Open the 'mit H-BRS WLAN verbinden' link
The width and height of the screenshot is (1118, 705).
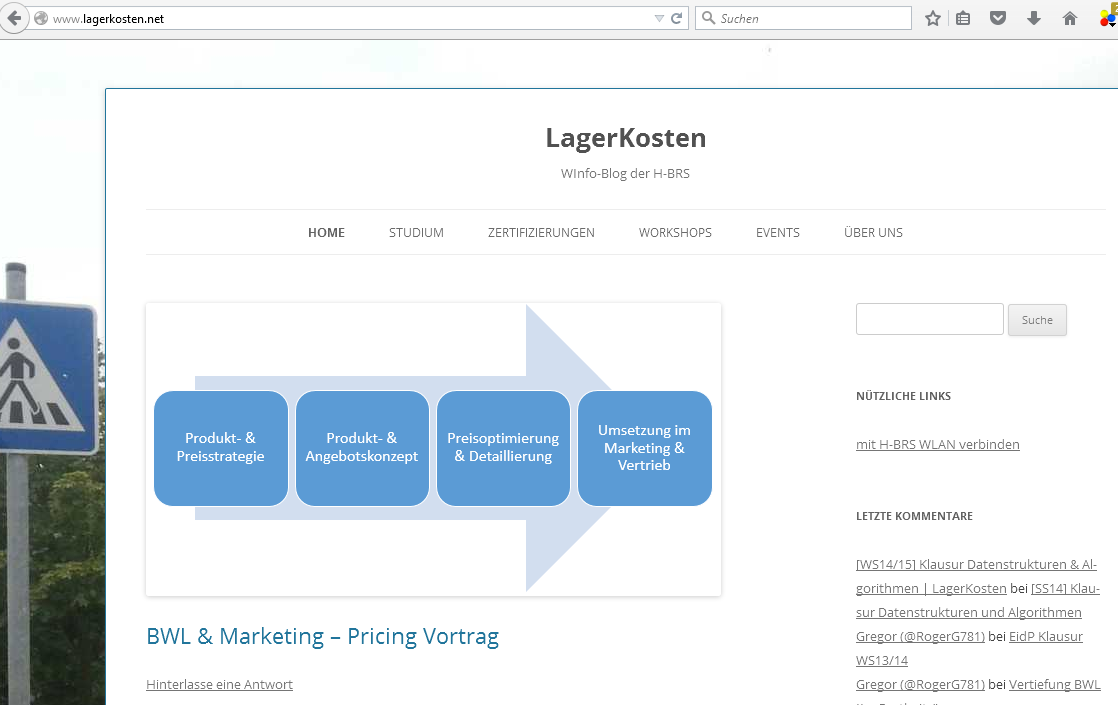937,445
